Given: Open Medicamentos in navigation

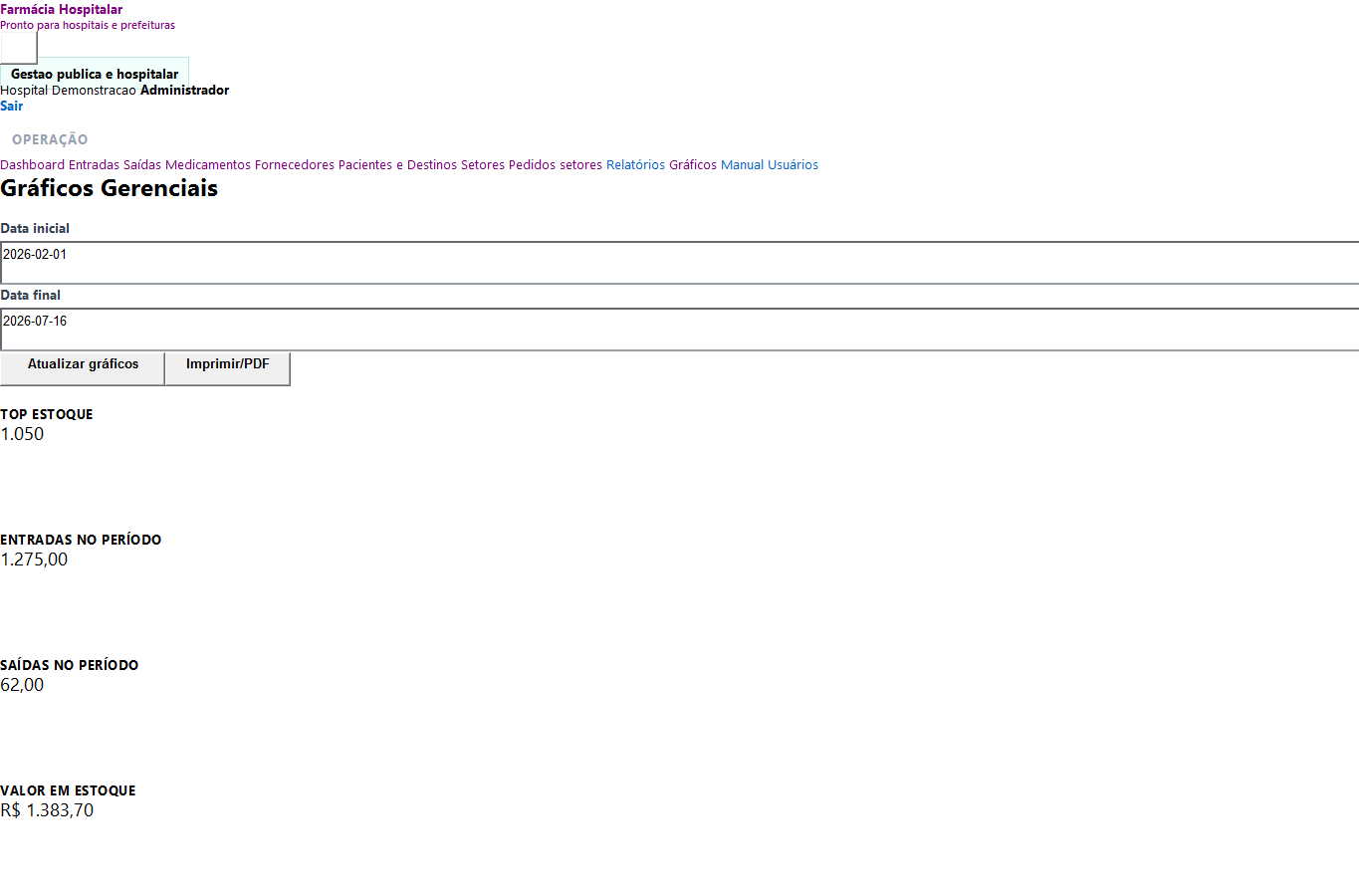Looking at the screenshot, I should (x=208, y=165).
